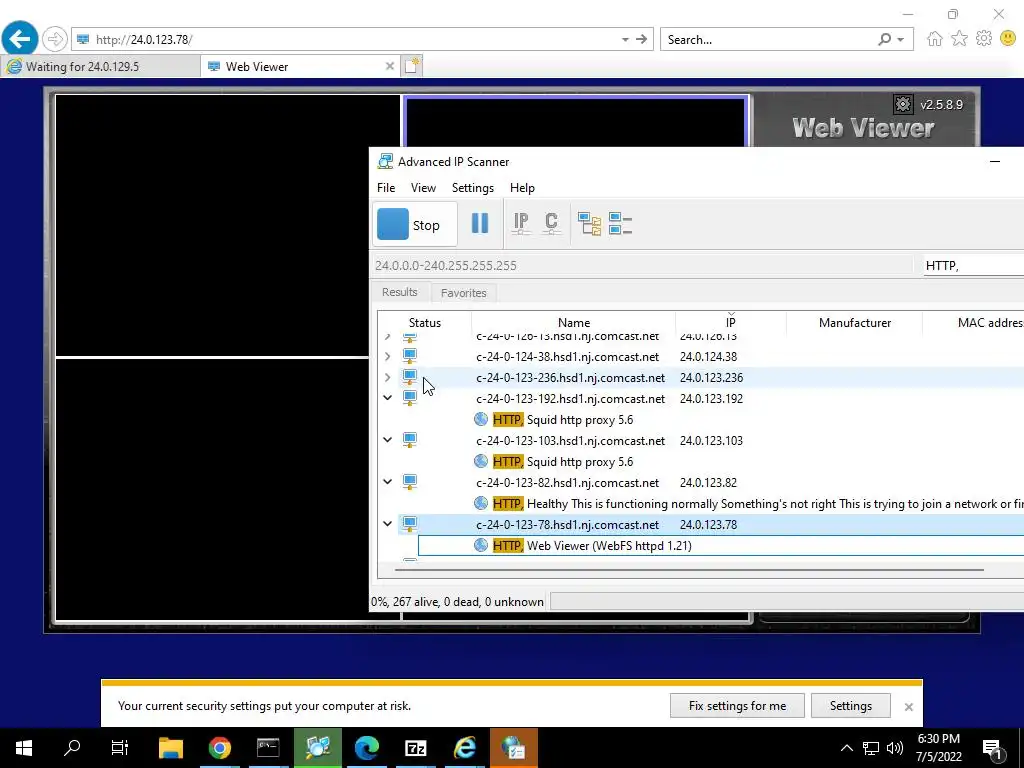Open Web Viewer settings gear icon
Screen dimensions: 1024x768
pos(903,104)
